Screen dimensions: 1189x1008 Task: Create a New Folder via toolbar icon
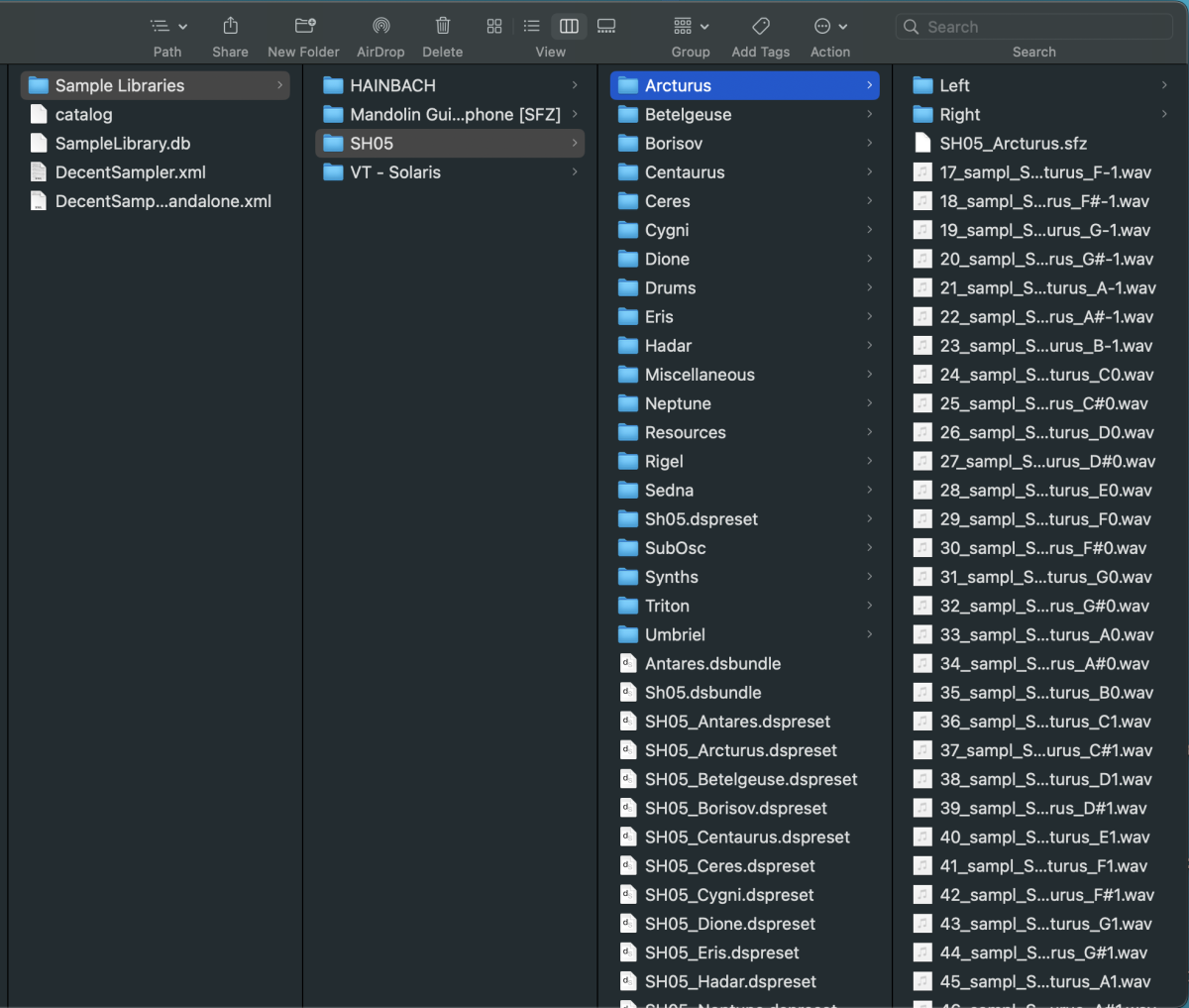305,26
